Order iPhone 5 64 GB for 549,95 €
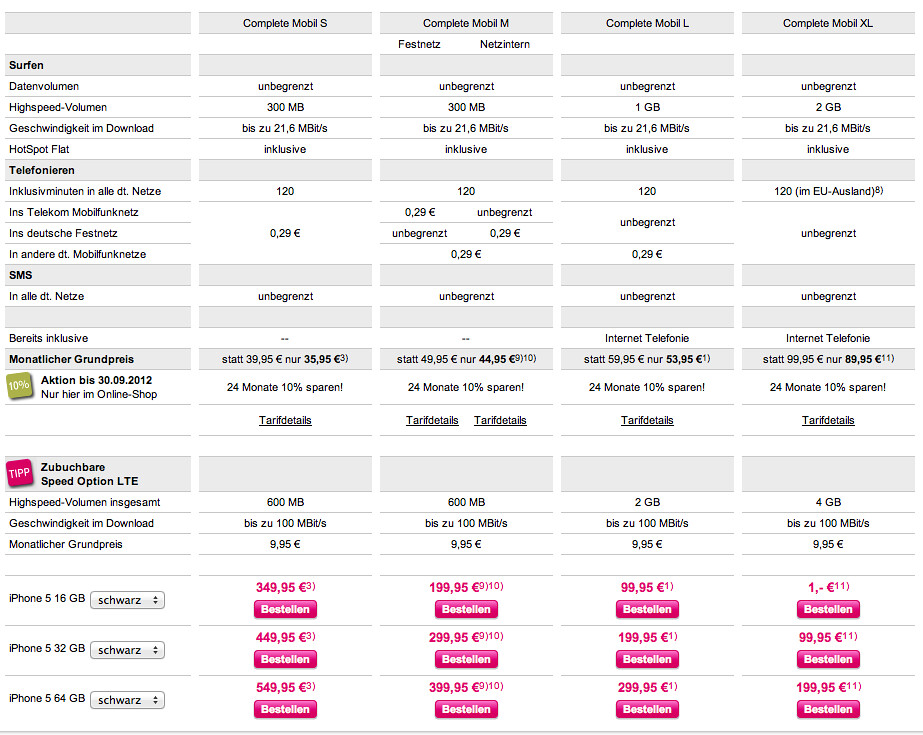This screenshot has width=923, height=735. click(x=285, y=709)
